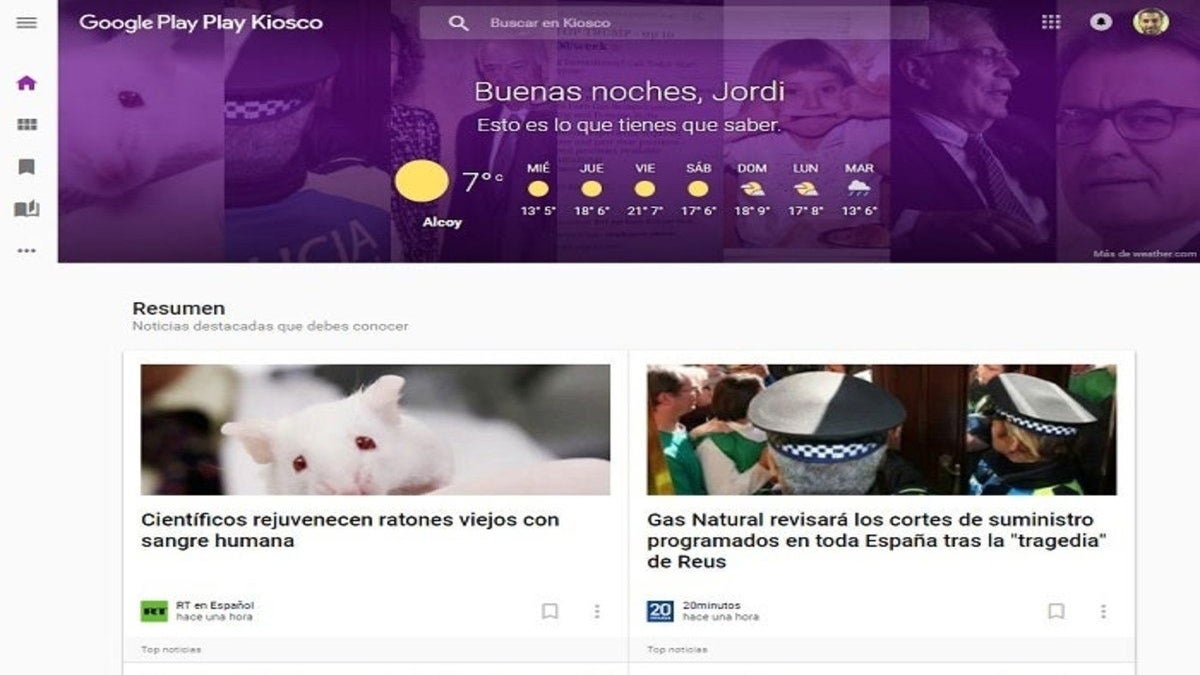Viewport: 1200px width, 675px height.
Task: Click the white mouse article thumbnail
Action: tap(375, 430)
